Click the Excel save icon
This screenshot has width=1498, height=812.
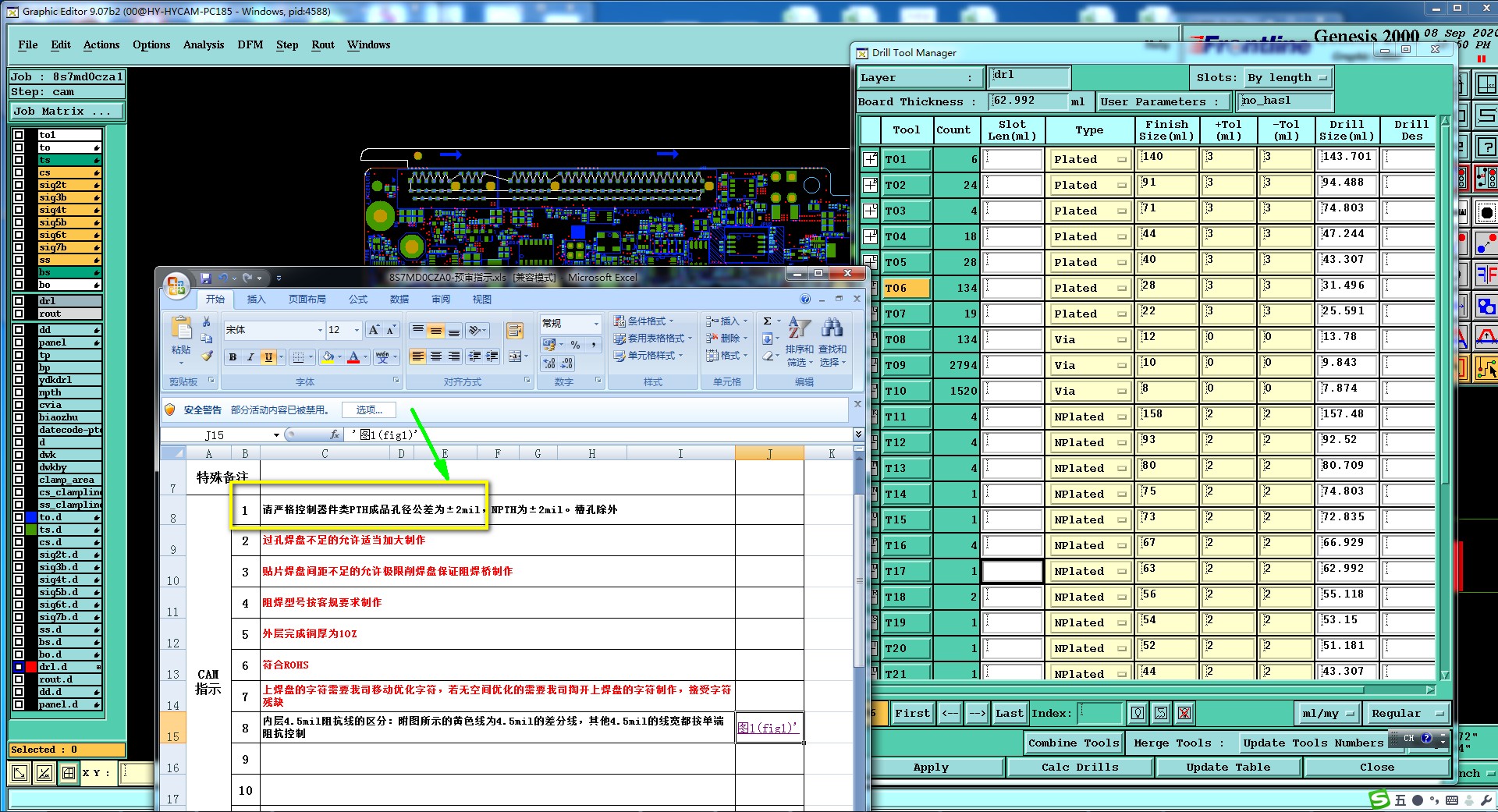click(206, 278)
